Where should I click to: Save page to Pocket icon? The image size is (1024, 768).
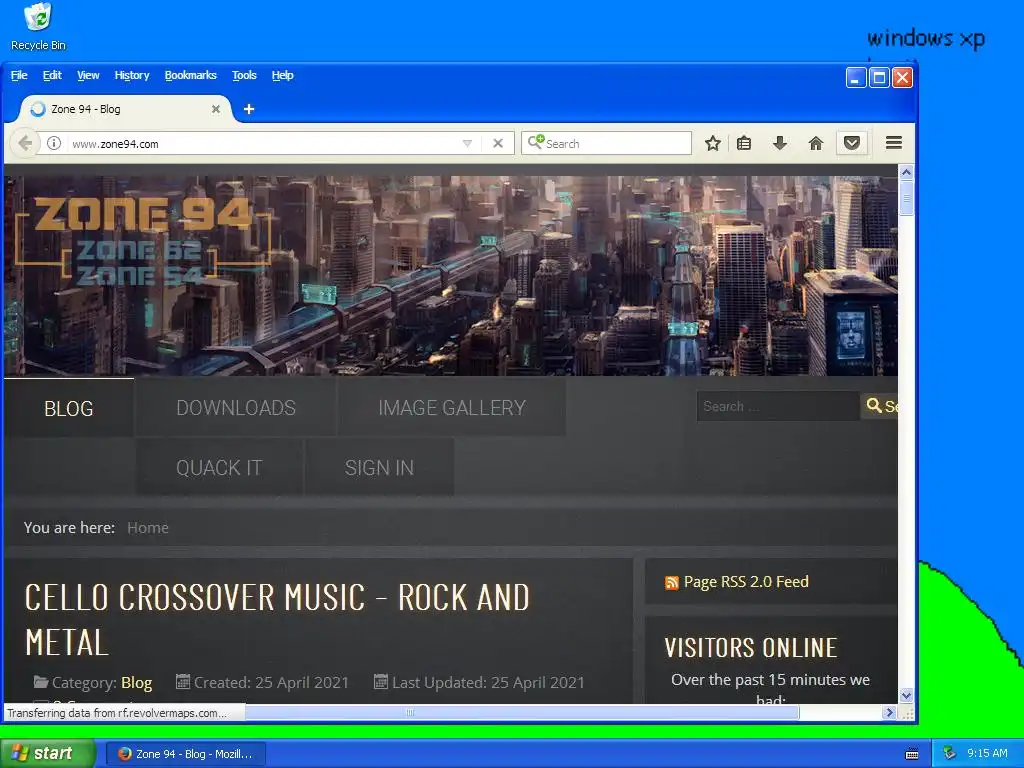tap(852, 143)
